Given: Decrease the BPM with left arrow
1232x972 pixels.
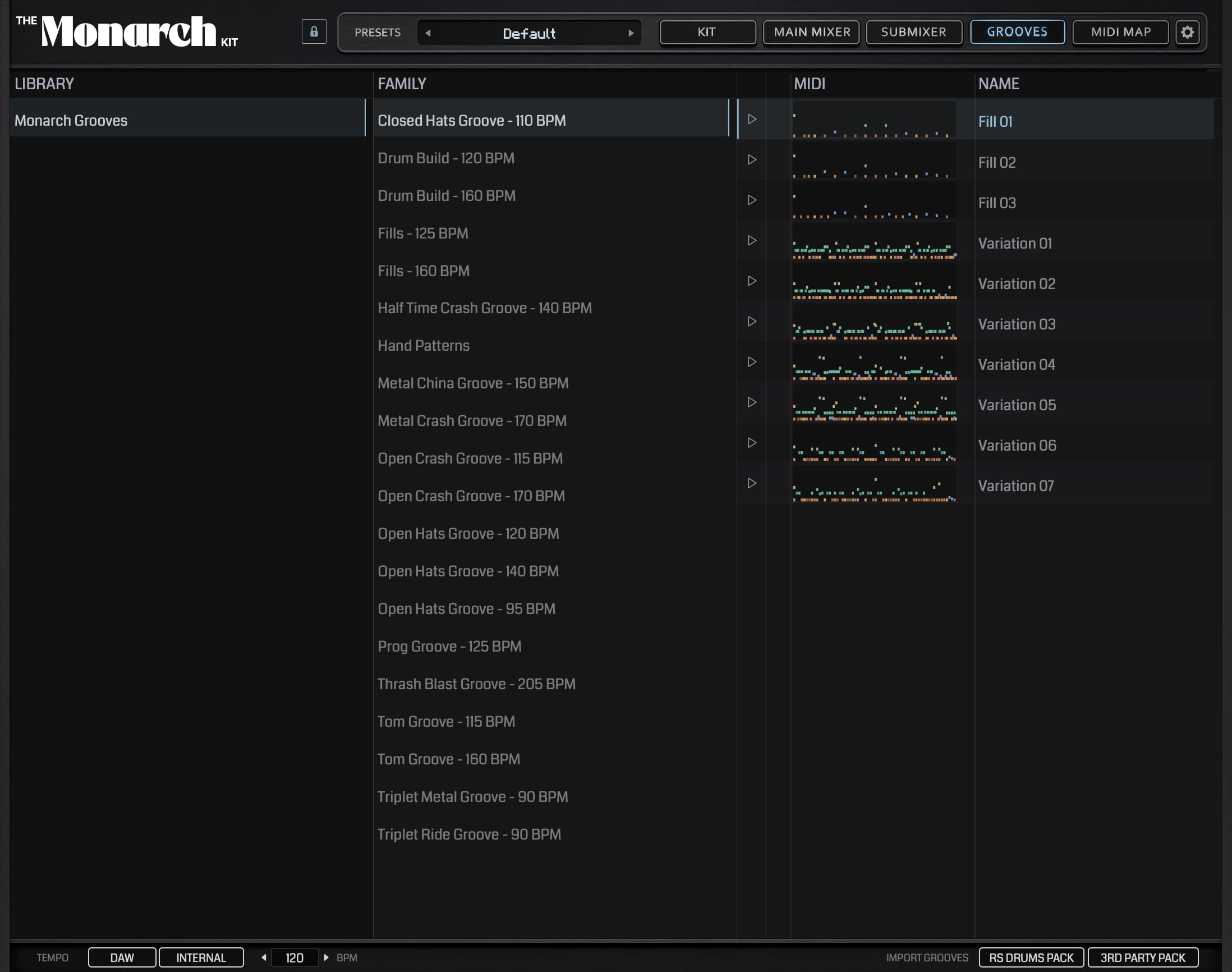Looking at the screenshot, I should tap(264, 957).
